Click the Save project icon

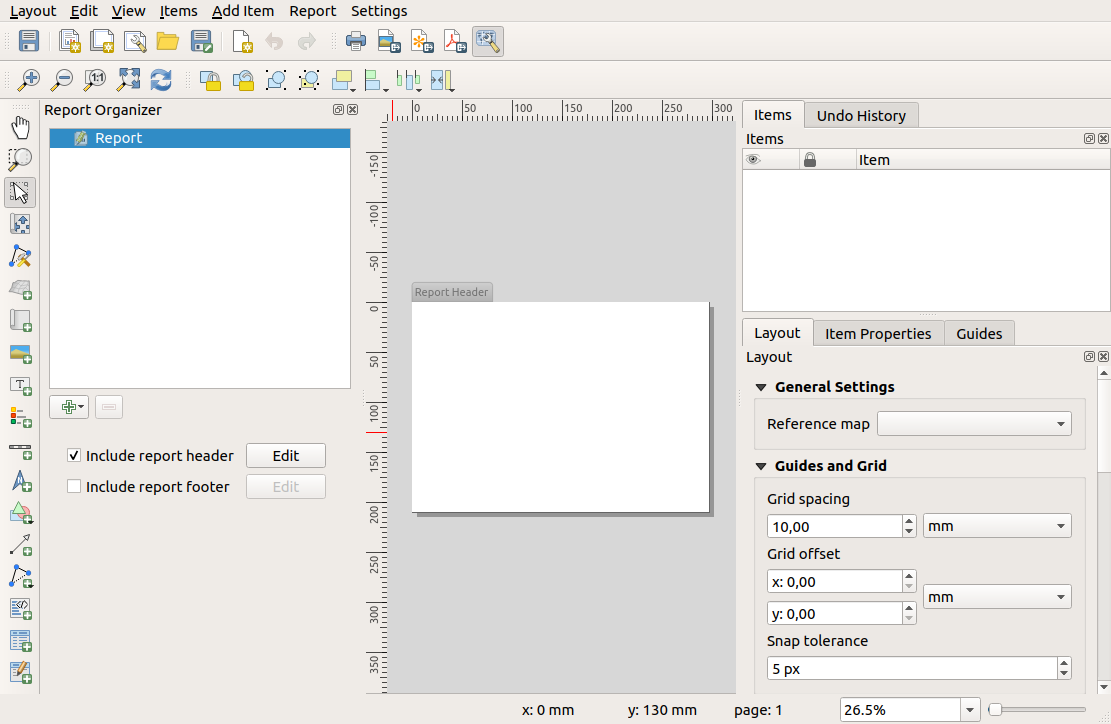coord(29,41)
